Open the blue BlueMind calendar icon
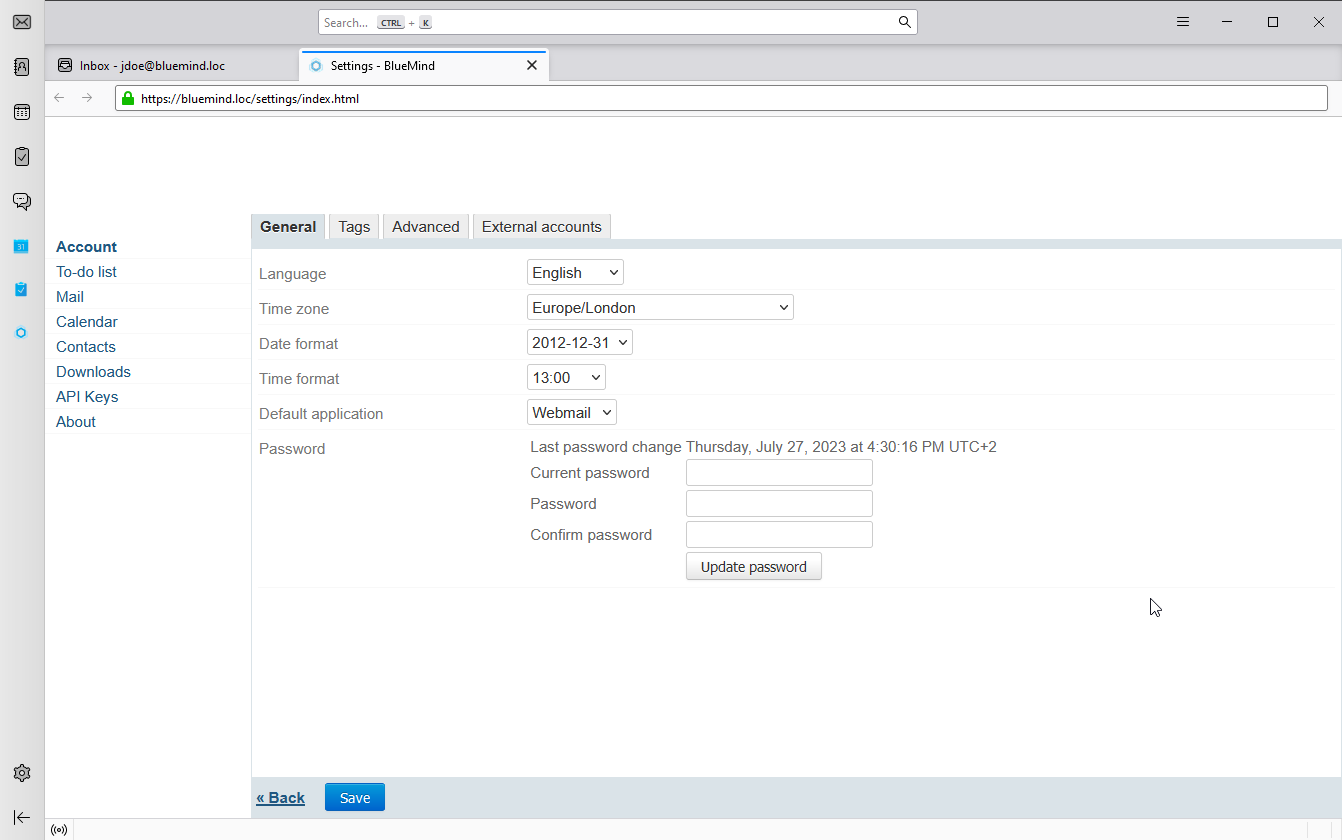 [x=21, y=246]
